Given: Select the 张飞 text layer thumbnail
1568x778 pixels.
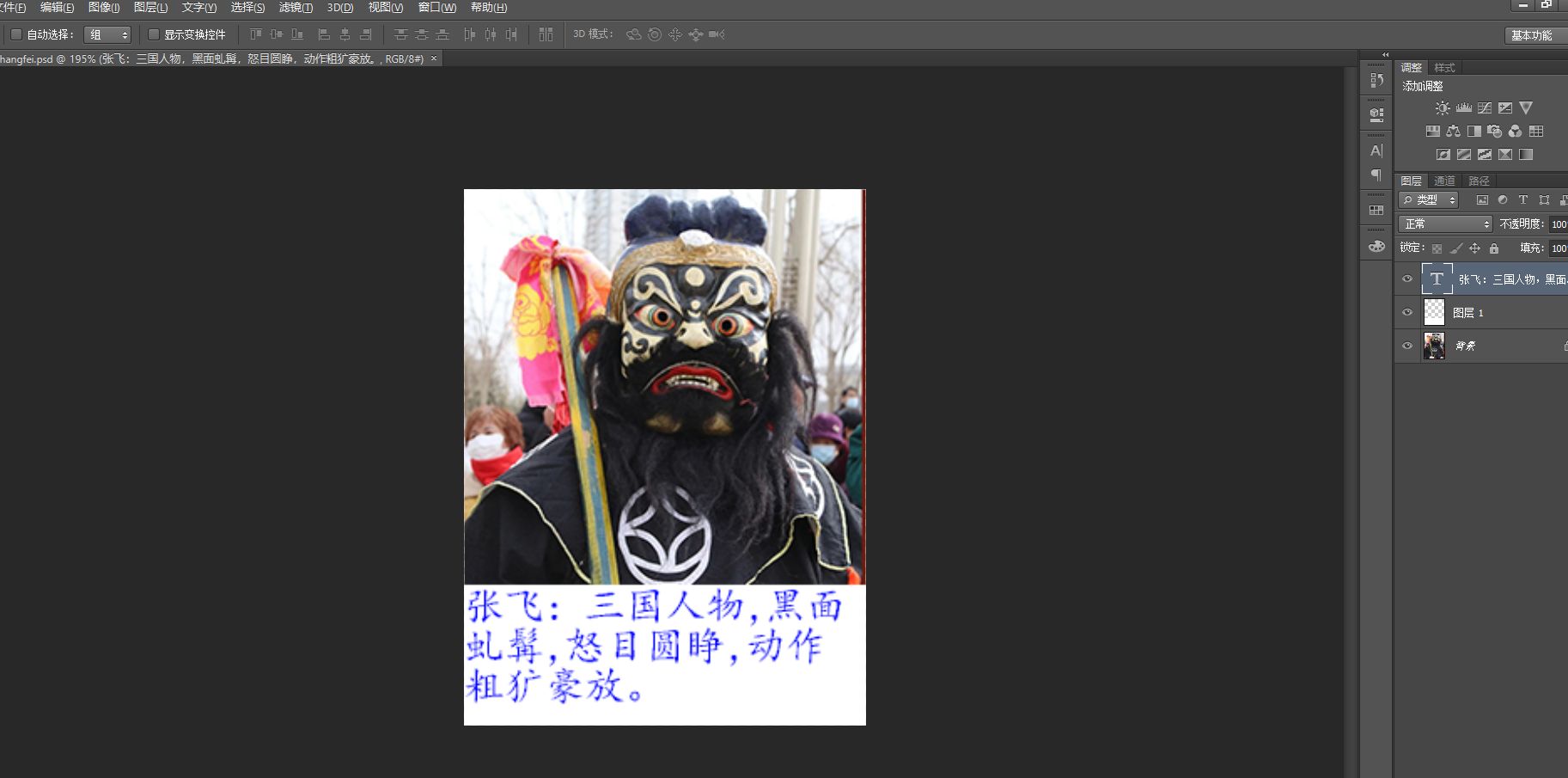Looking at the screenshot, I should [x=1436, y=279].
